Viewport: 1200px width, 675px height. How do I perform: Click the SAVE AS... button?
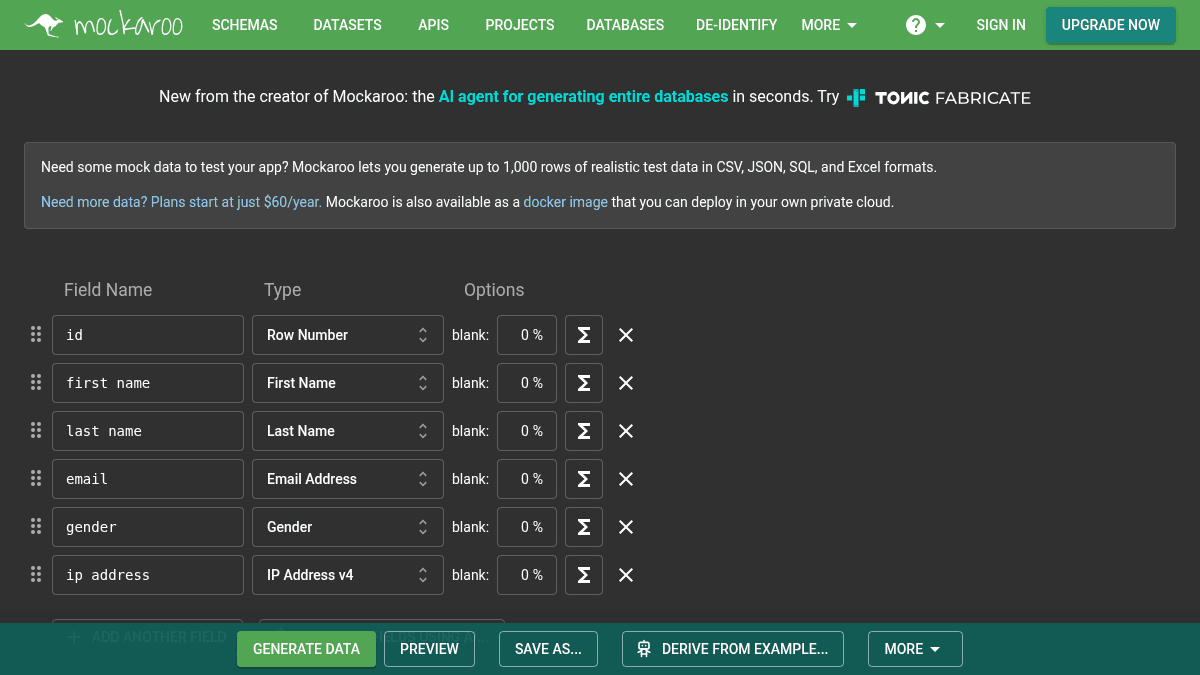point(548,649)
